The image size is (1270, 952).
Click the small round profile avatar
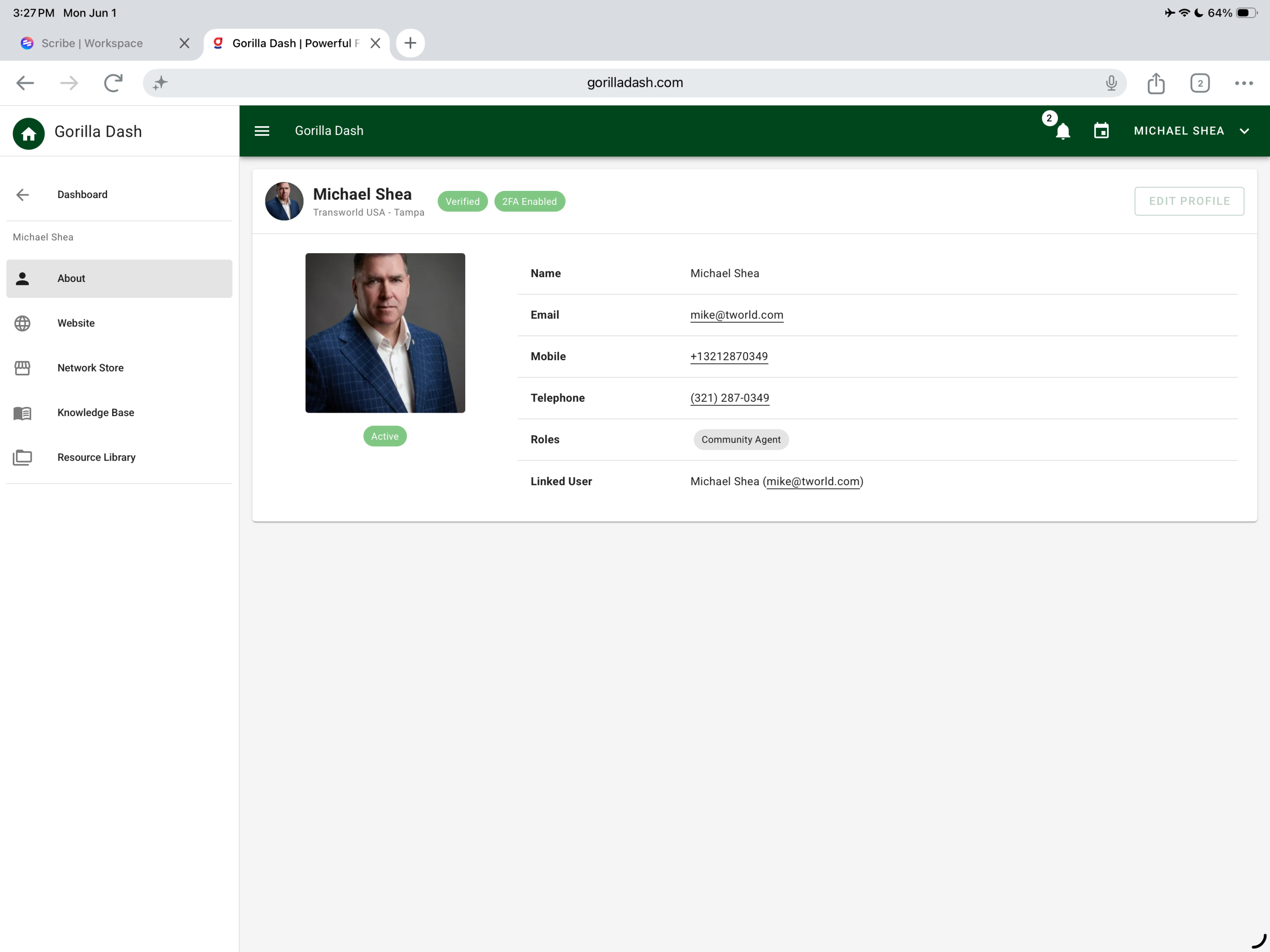pos(284,201)
